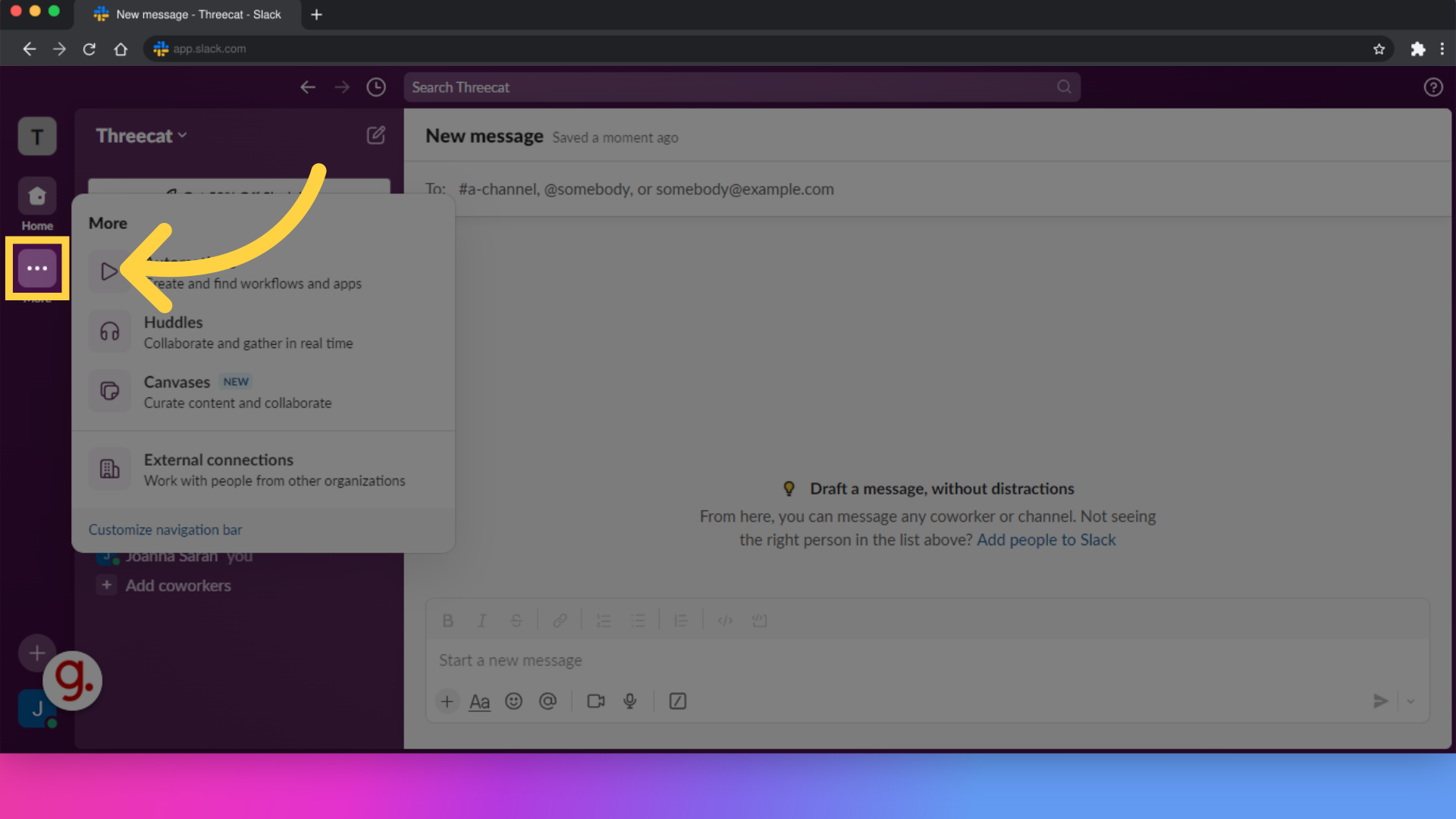This screenshot has width=1456, height=819.
Task: Go to the browser home page
Action: [121, 49]
